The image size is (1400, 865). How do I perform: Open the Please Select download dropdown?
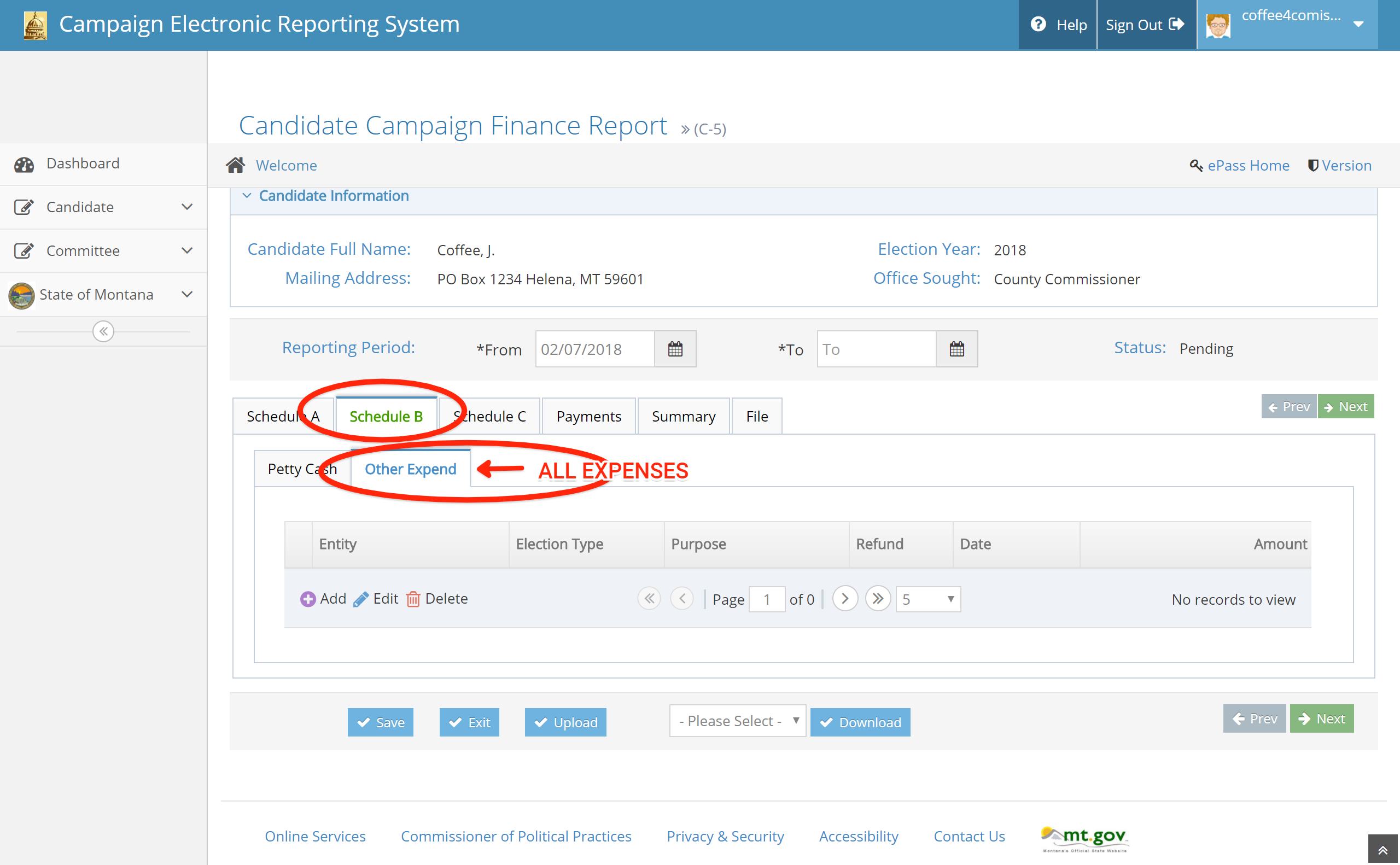[737, 721]
